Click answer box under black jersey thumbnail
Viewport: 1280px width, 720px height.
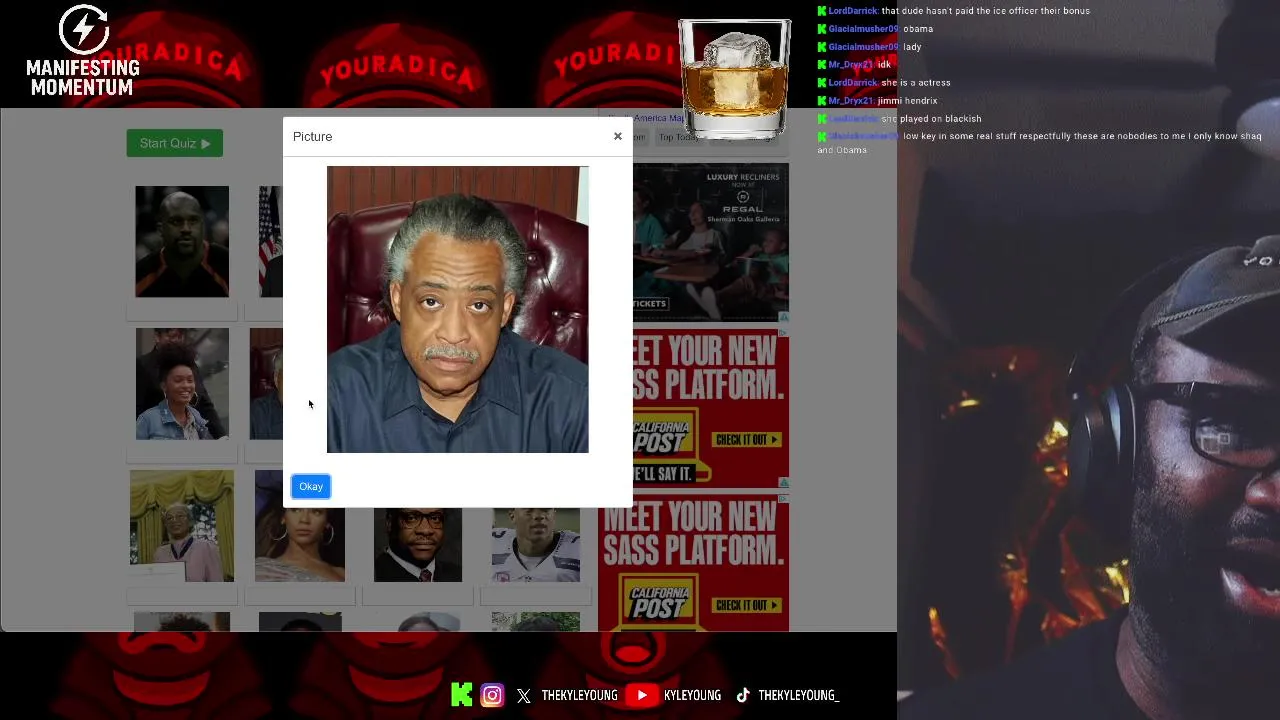[x=182, y=310]
